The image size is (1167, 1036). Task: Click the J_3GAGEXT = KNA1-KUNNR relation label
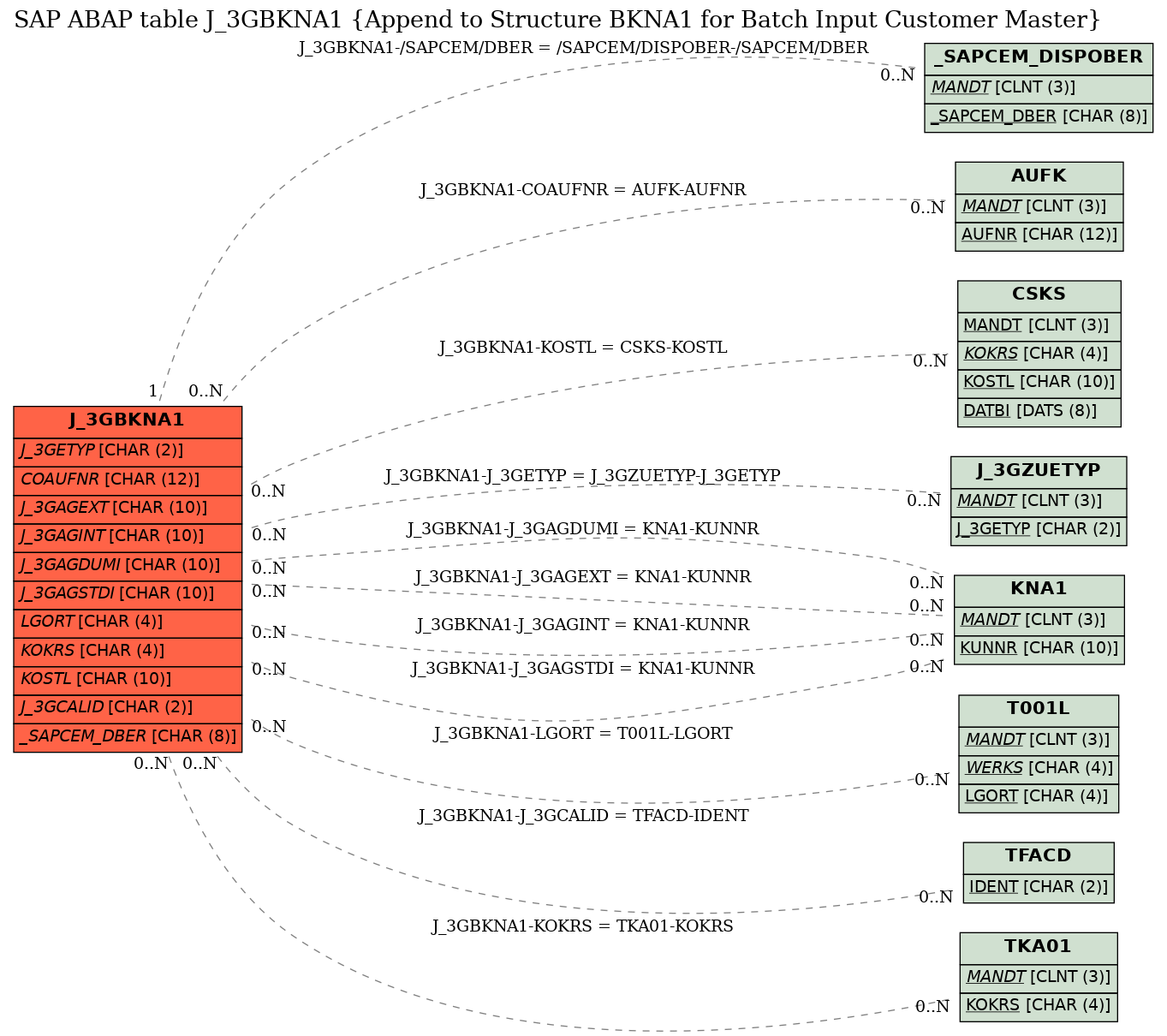pos(583,577)
